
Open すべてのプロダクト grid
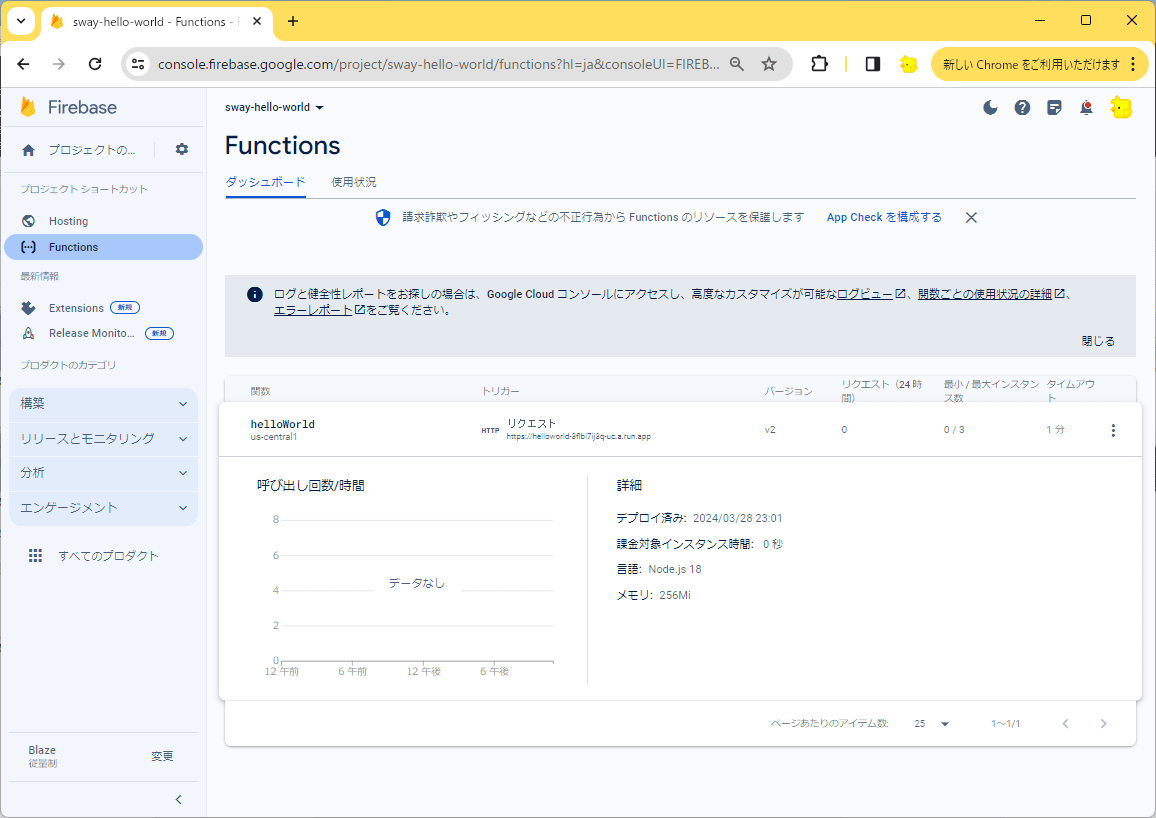pyautogui.click(x=94, y=556)
